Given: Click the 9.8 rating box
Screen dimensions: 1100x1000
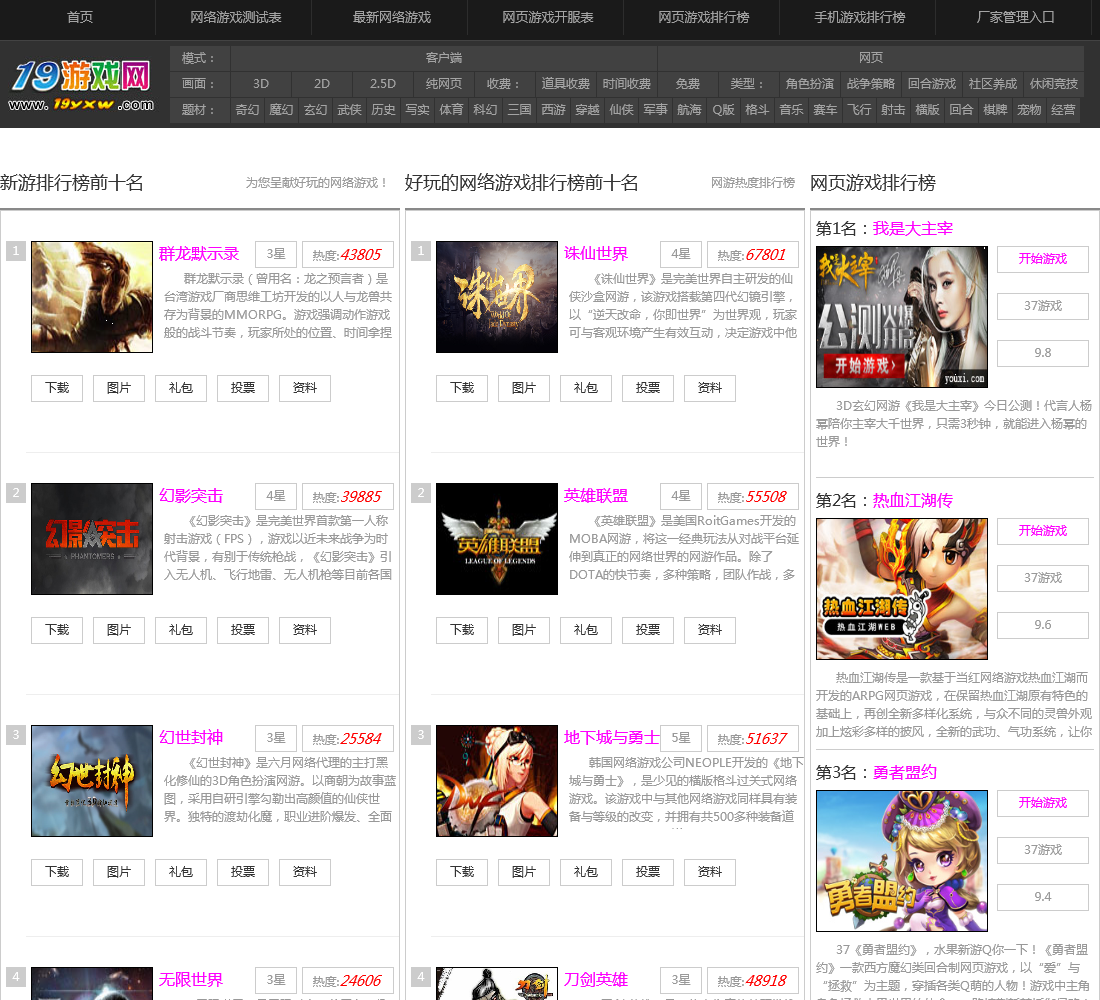Looking at the screenshot, I should 1042,353.
